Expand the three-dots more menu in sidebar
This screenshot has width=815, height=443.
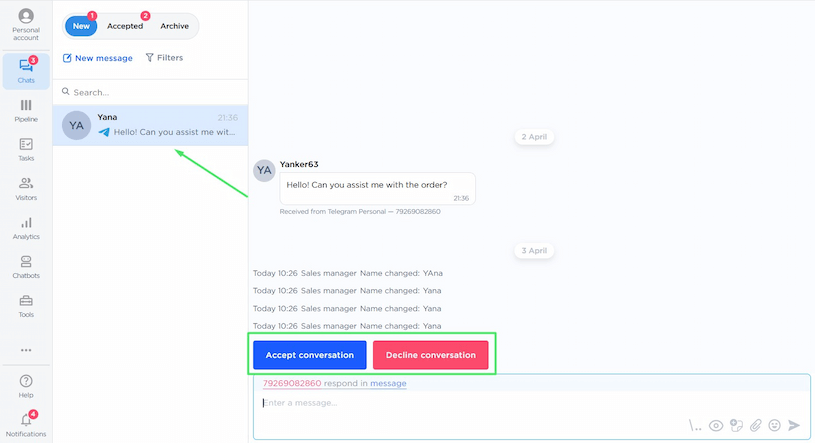(26, 350)
